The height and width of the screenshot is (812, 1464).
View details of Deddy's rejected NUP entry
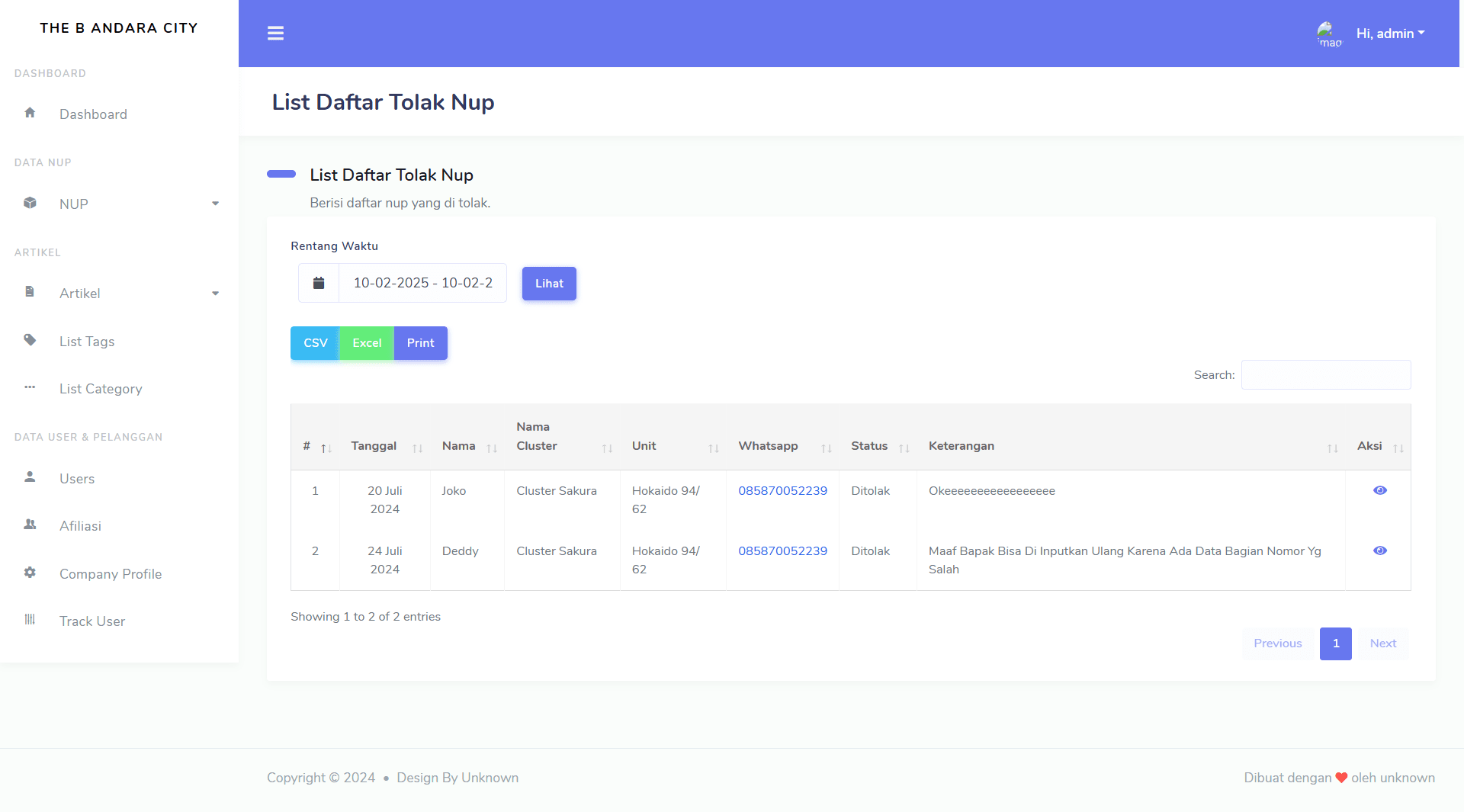tap(1379, 550)
